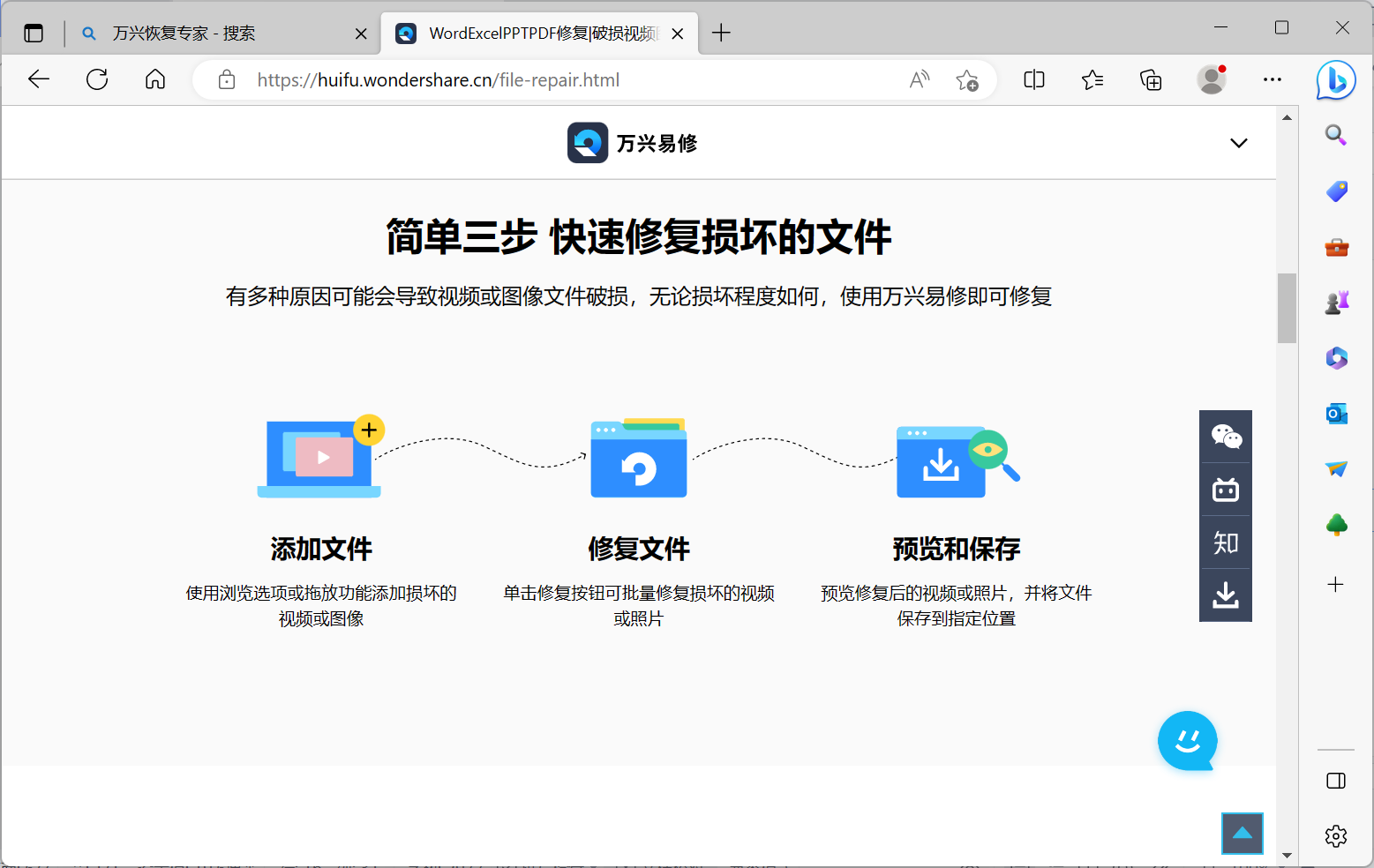
Task: Open the shopping tag icon in the sidebar
Action: [1336, 191]
